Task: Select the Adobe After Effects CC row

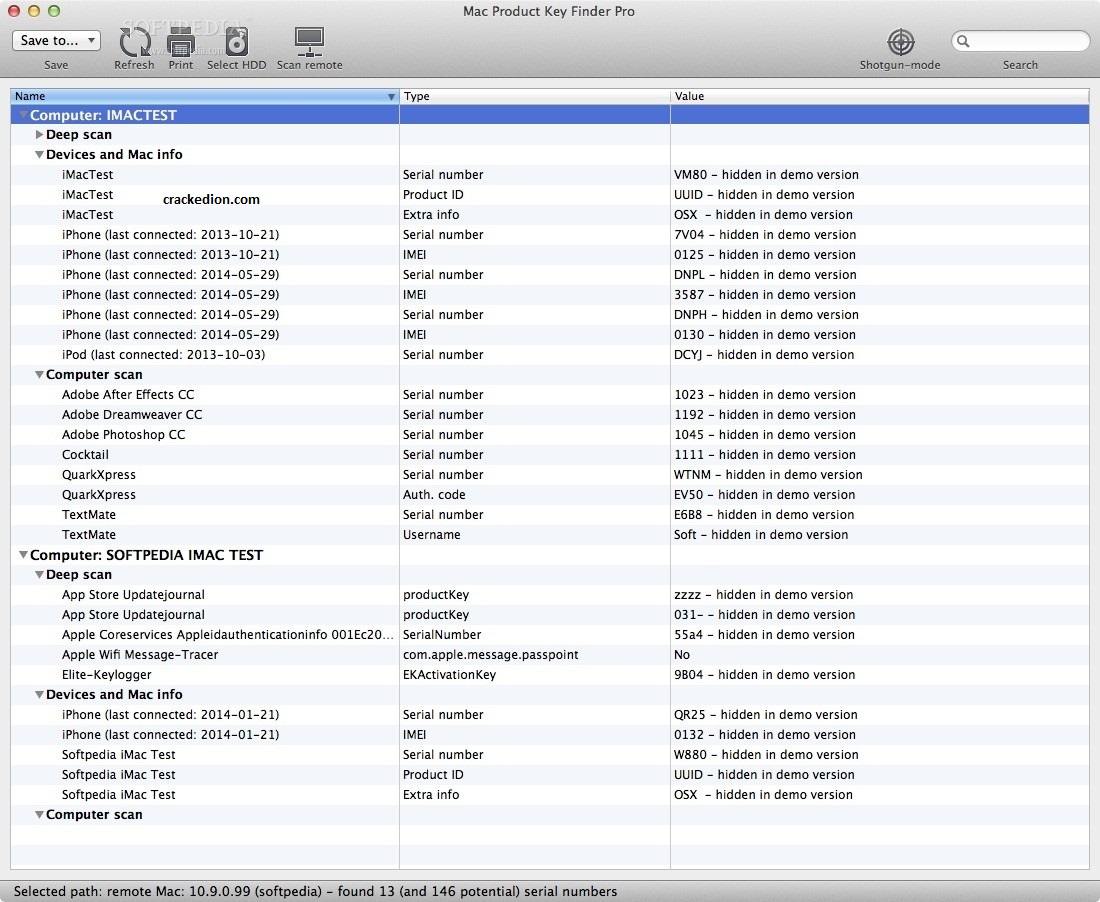Action: pos(550,395)
